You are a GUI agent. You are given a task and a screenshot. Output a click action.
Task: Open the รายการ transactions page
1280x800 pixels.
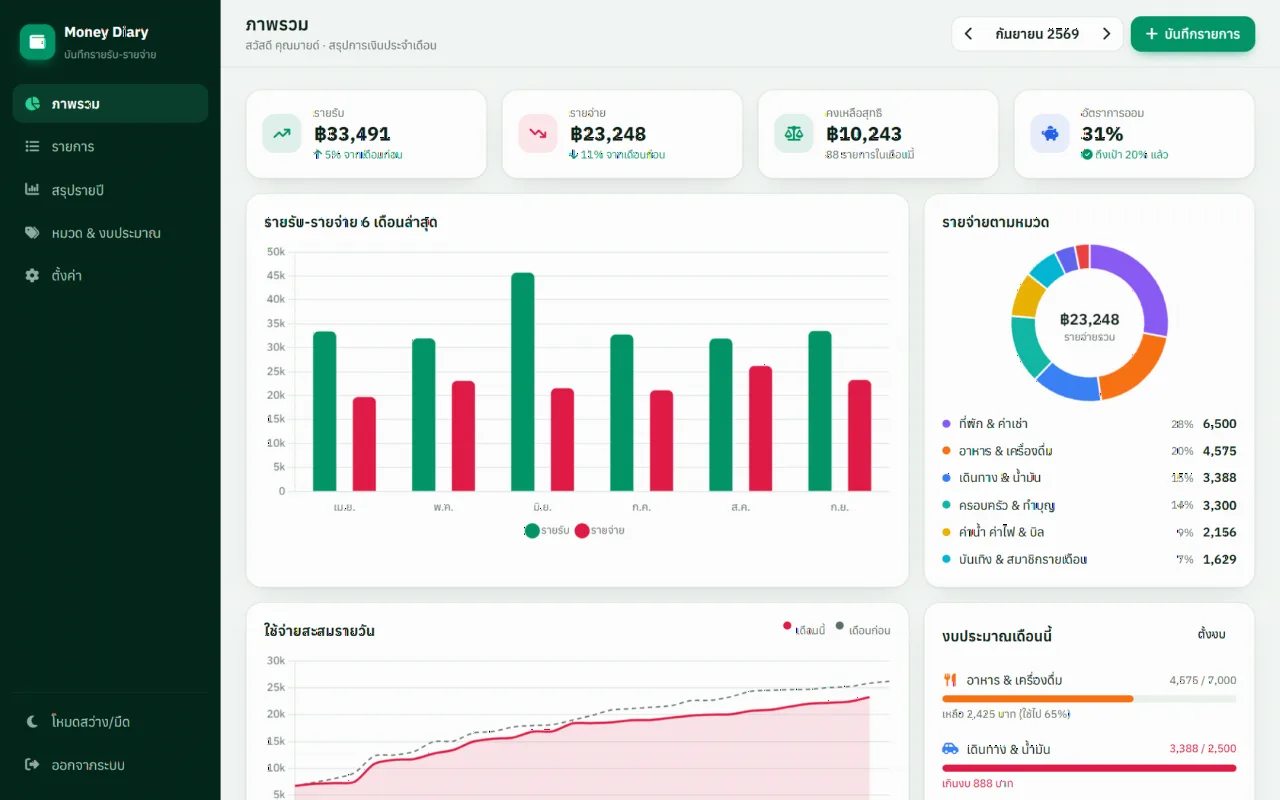click(110, 147)
